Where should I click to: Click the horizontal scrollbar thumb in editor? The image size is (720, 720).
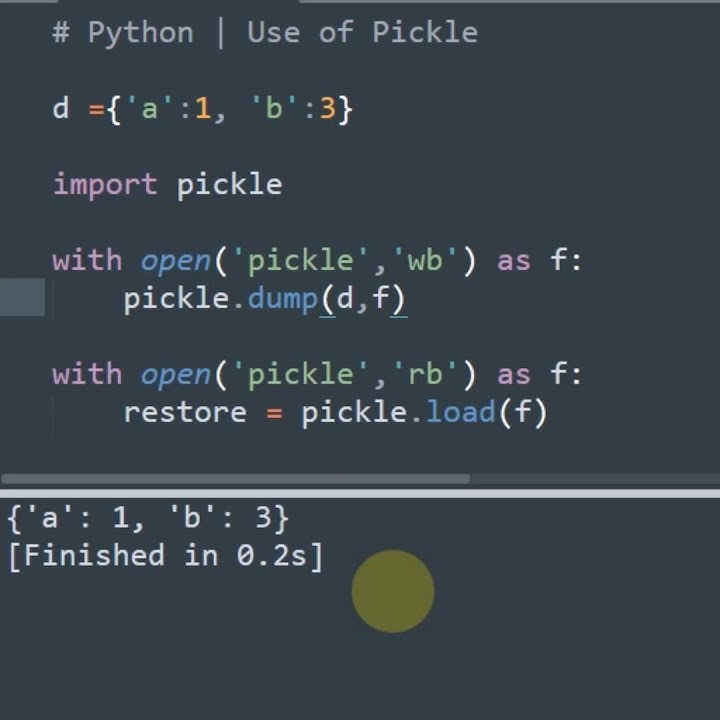(235, 479)
